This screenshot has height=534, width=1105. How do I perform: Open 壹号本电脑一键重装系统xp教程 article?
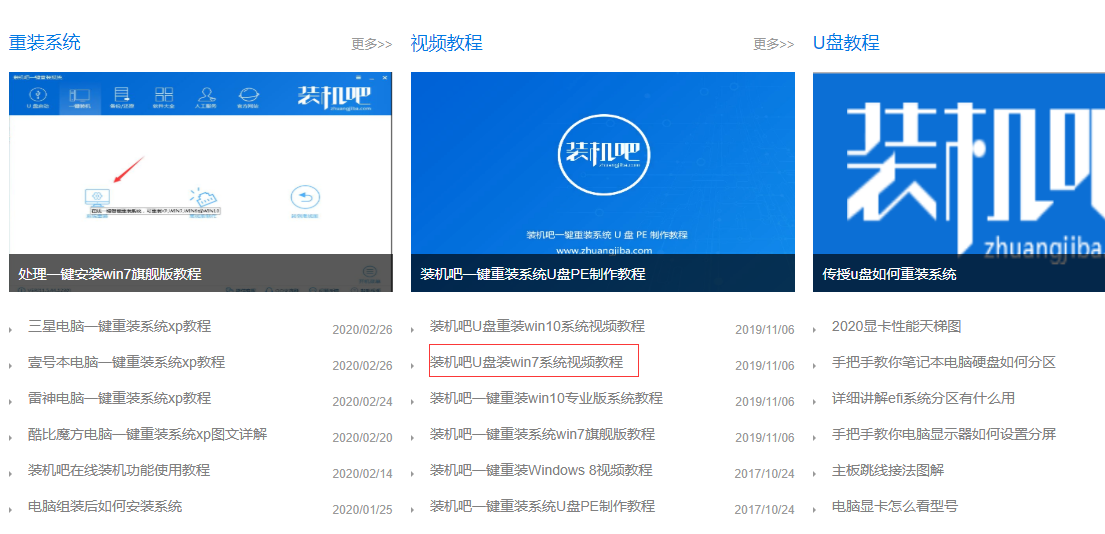pyautogui.click(x=126, y=362)
